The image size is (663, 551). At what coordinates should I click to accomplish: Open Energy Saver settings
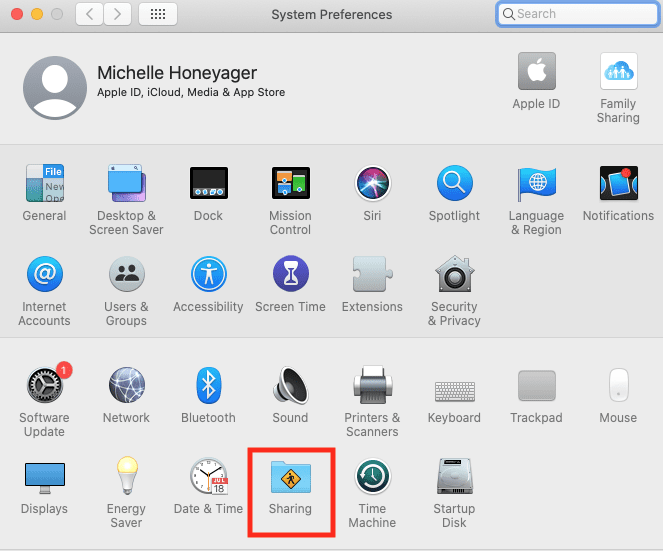[126, 478]
